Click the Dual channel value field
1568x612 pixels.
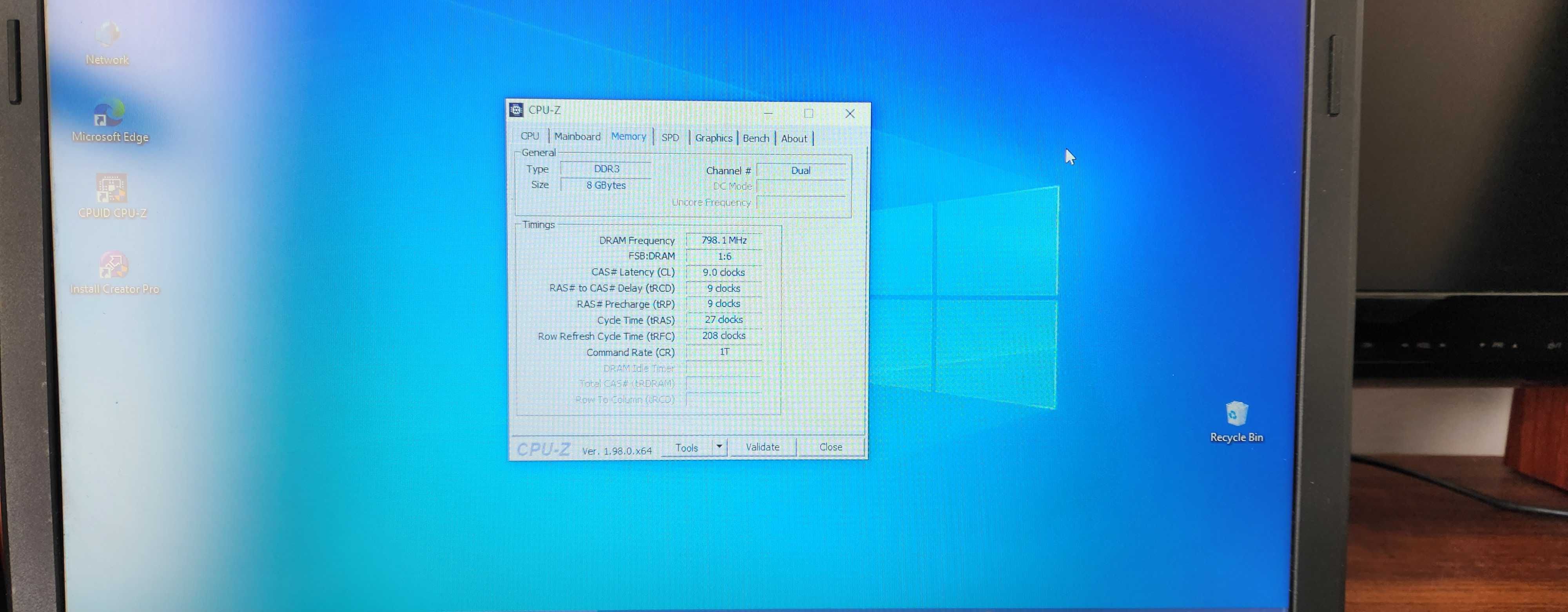pos(801,171)
